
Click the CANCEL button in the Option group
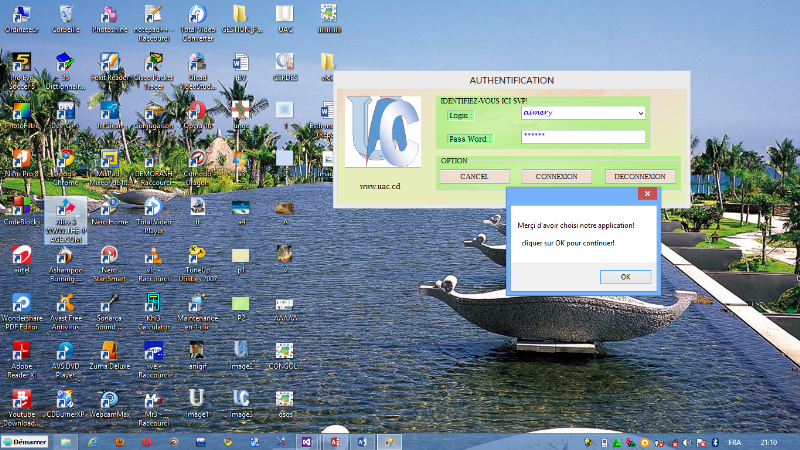point(474,176)
